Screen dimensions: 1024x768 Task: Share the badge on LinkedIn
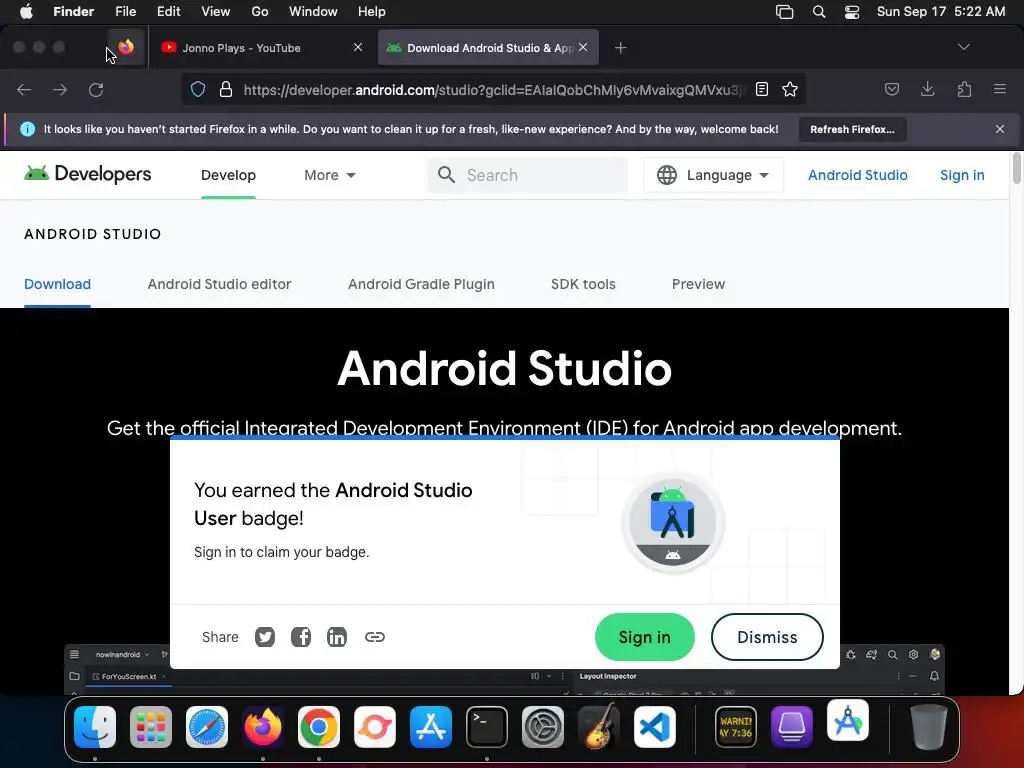(x=337, y=637)
